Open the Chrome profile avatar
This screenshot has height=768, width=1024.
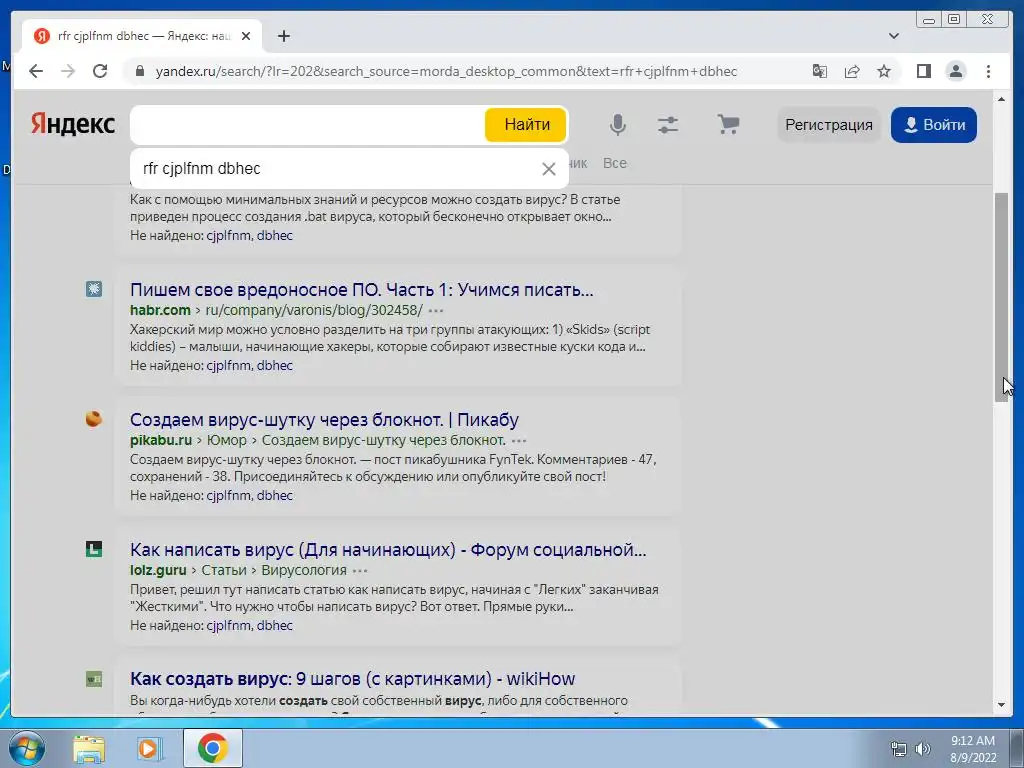955,71
